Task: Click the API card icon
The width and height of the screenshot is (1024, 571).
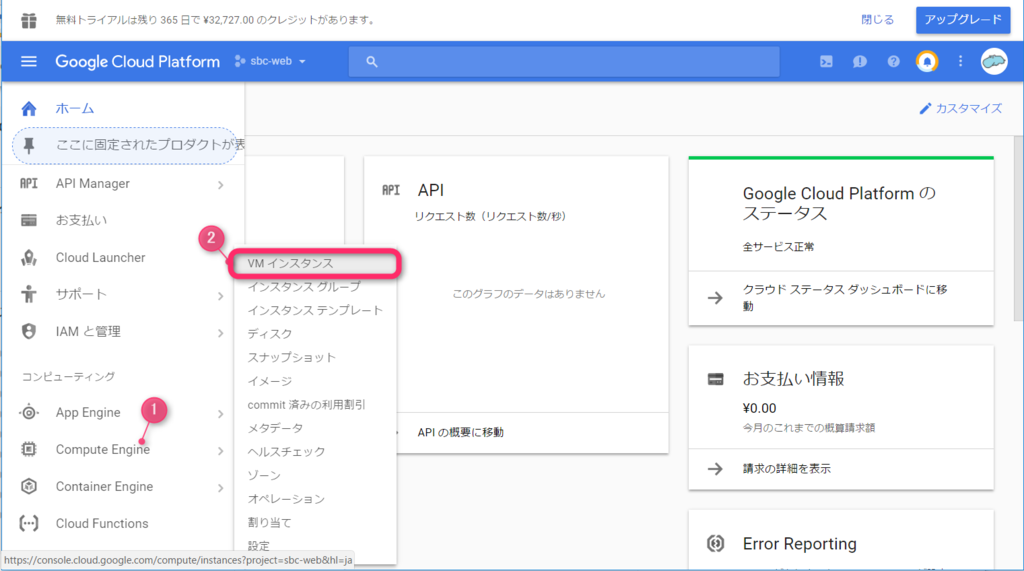Action: click(391, 190)
